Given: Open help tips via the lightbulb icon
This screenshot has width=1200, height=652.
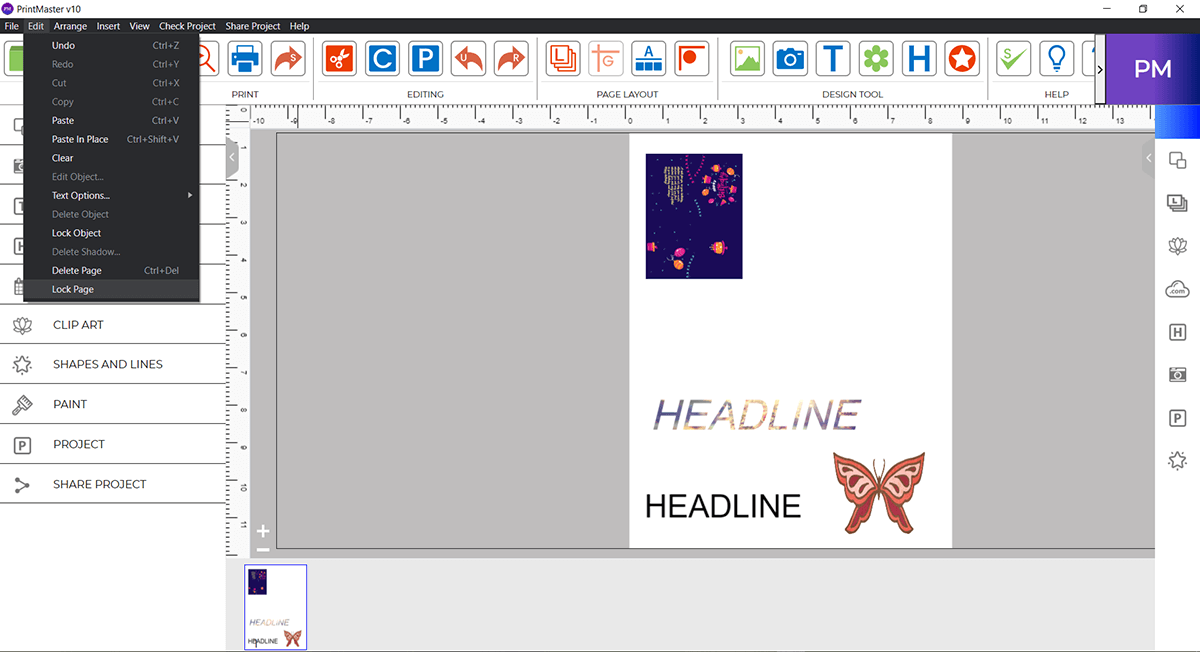Looking at the screenshot, I should pyautogui.click(x=1056, y=58).
